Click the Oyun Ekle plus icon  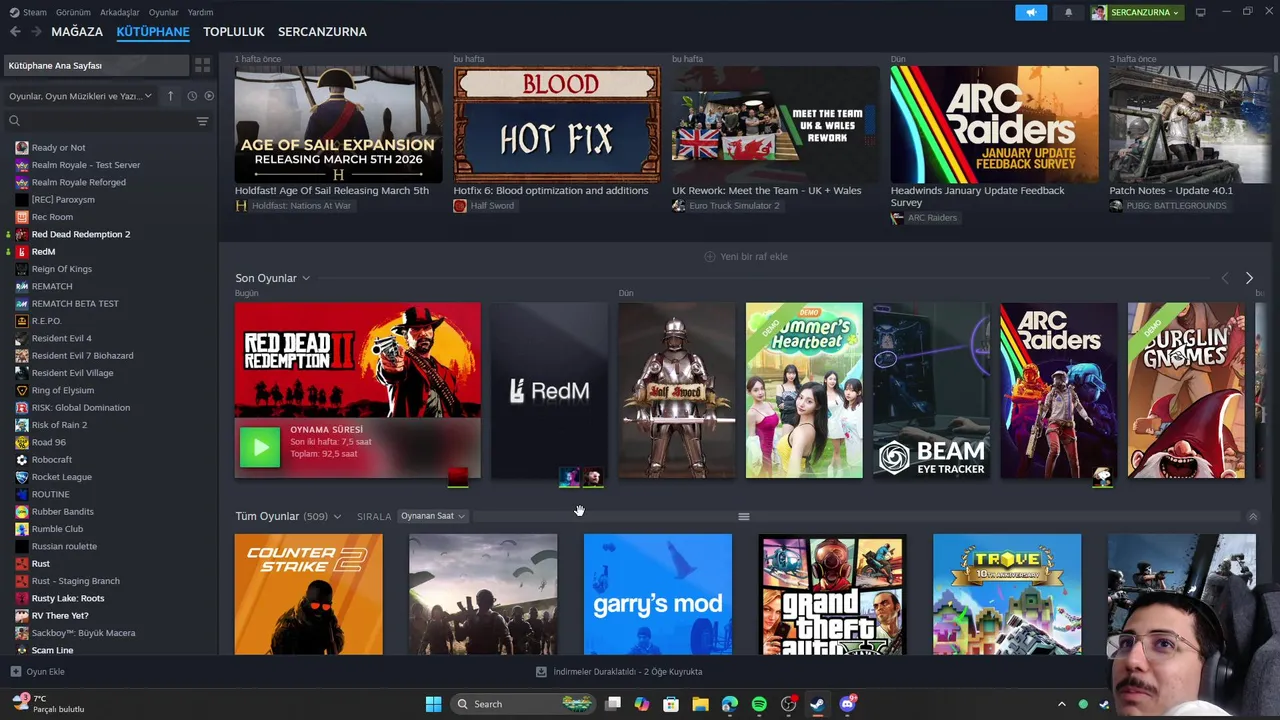coord(15,672)
